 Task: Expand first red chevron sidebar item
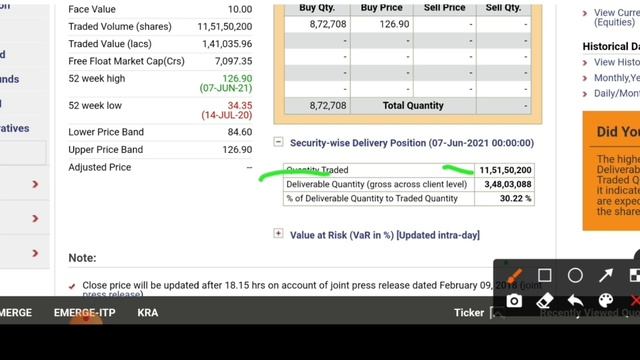[x=35, y=184]
